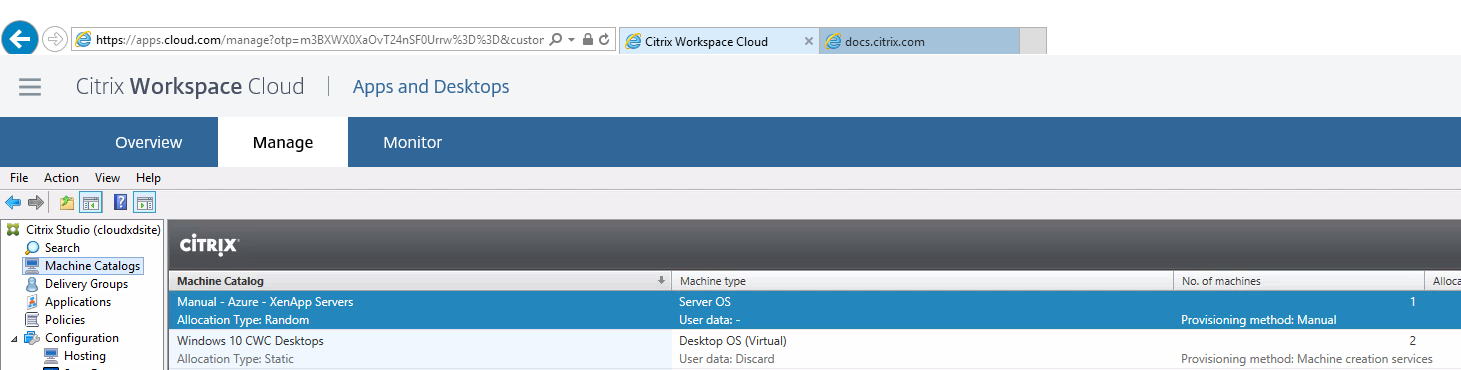The image size is (1461, 370).
Task: Click the up one level folder icon
Action: pos(67,203)
